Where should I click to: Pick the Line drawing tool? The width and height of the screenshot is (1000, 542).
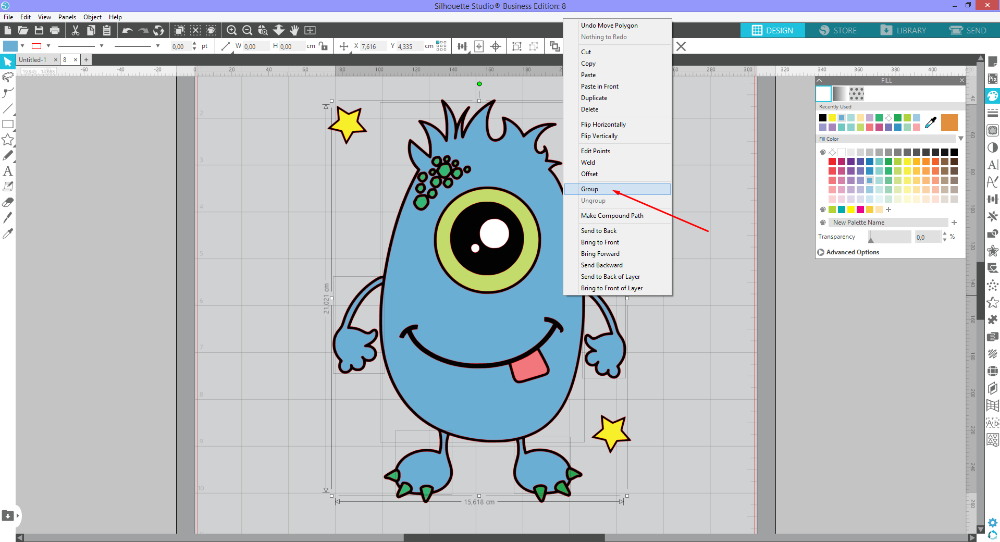[8, 108]
